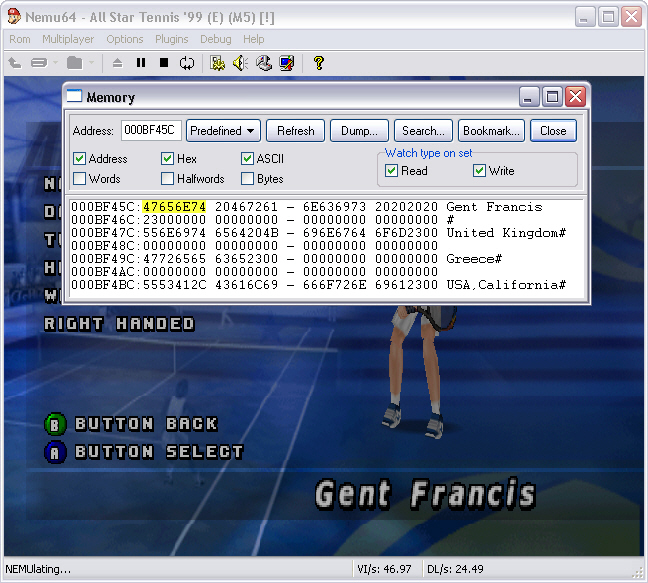Click the ASCII text United Kingdom#

click(x=506, y=233)
